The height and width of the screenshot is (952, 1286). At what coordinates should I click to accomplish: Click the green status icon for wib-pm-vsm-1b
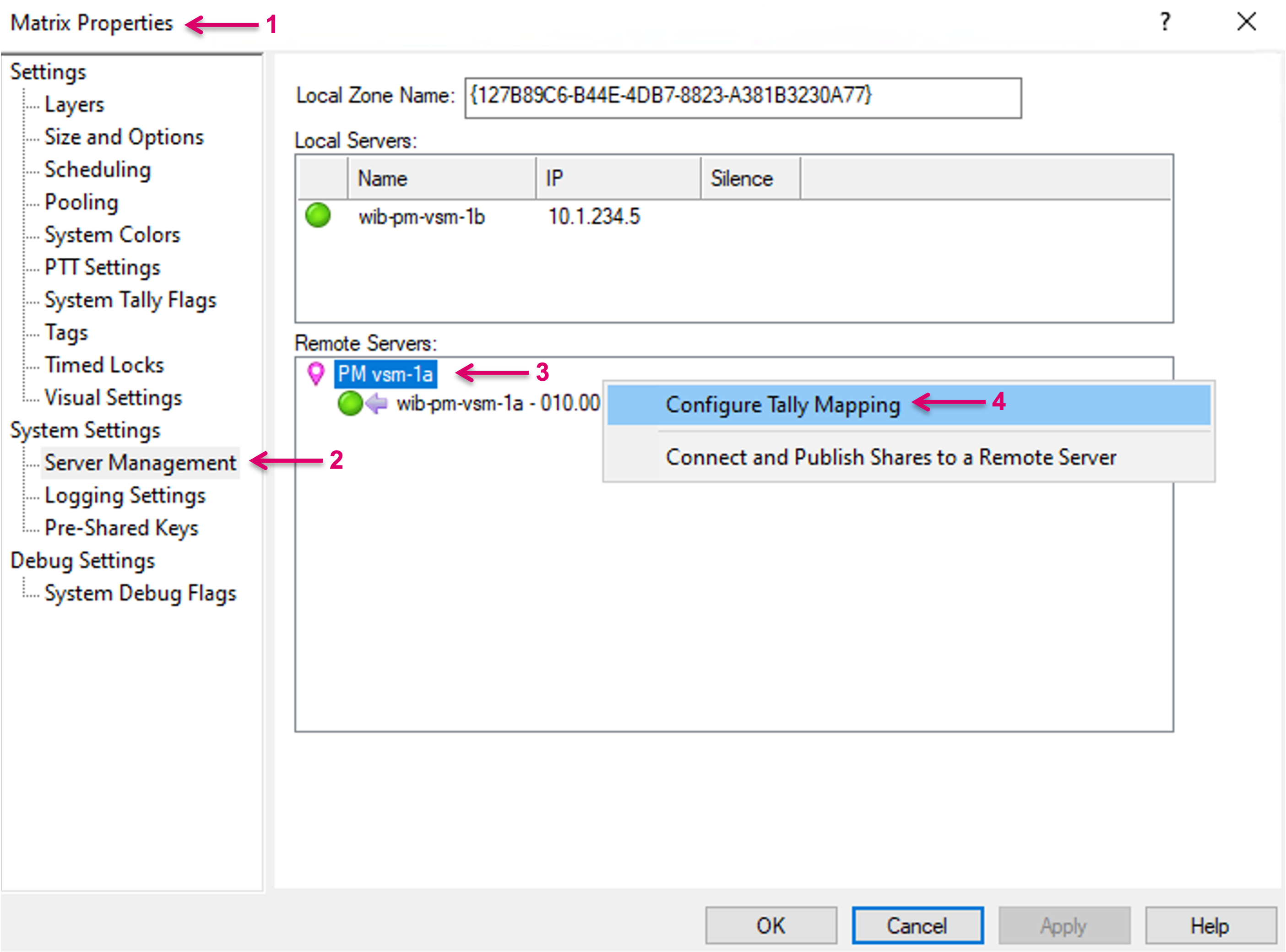coord(318,216)
